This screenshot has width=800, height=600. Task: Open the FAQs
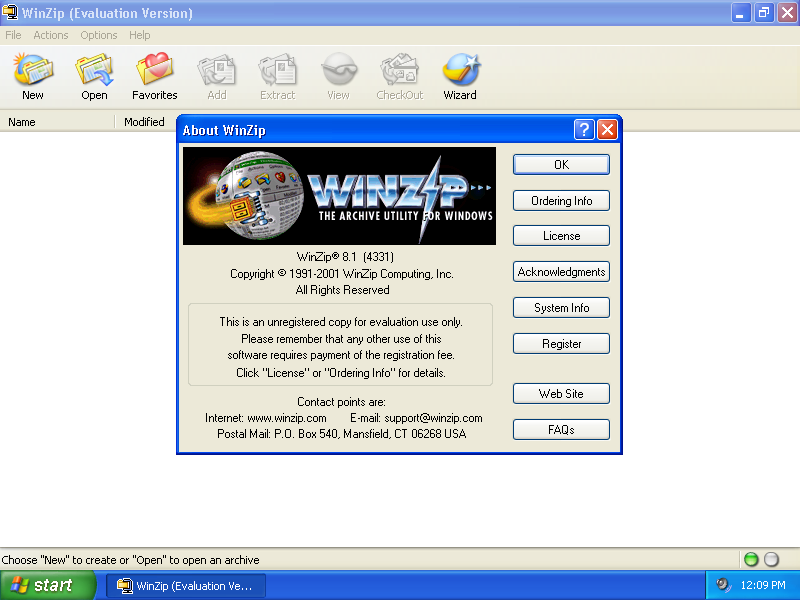tap(561, 430)
